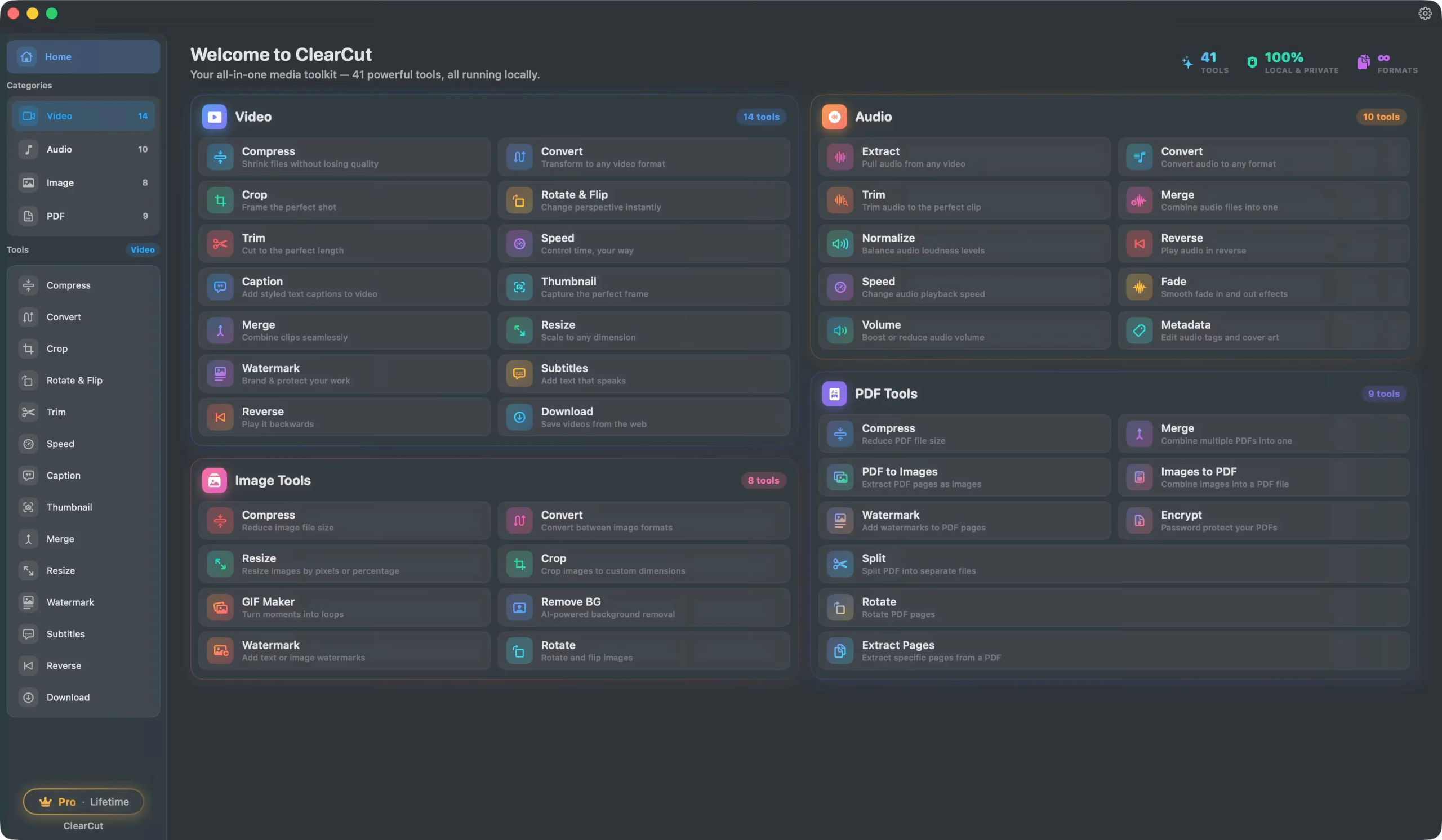Open the audio Reverse tool card
1442x840 pixels.
click(x=1264, y=244)
